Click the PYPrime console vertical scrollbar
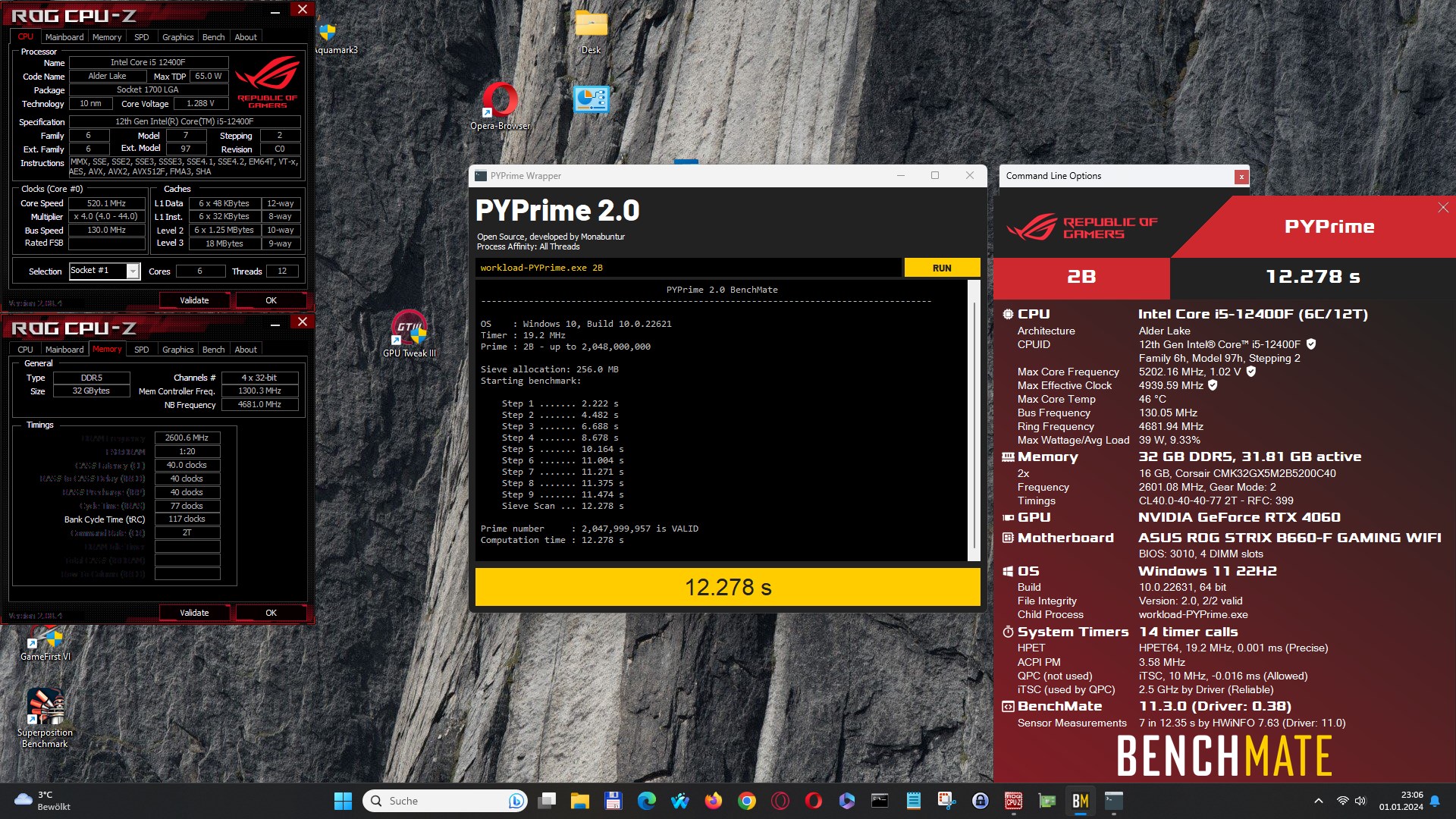This screenshot has width=1456, height=819. pos(974,421)
